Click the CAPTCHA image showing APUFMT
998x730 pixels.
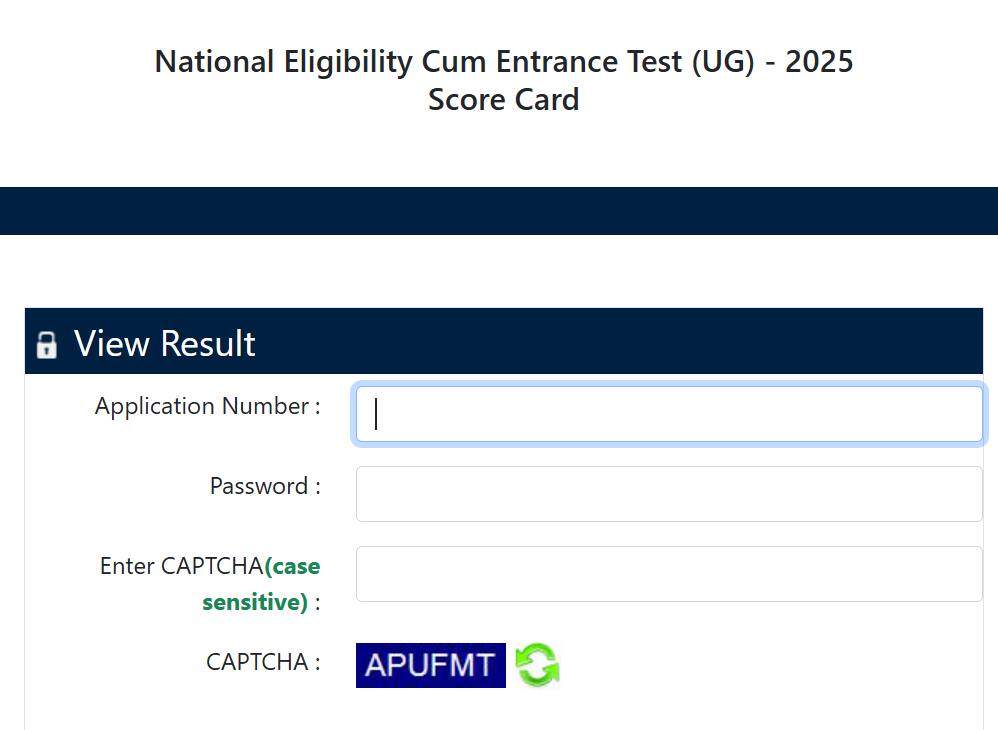tap(430, 664)
